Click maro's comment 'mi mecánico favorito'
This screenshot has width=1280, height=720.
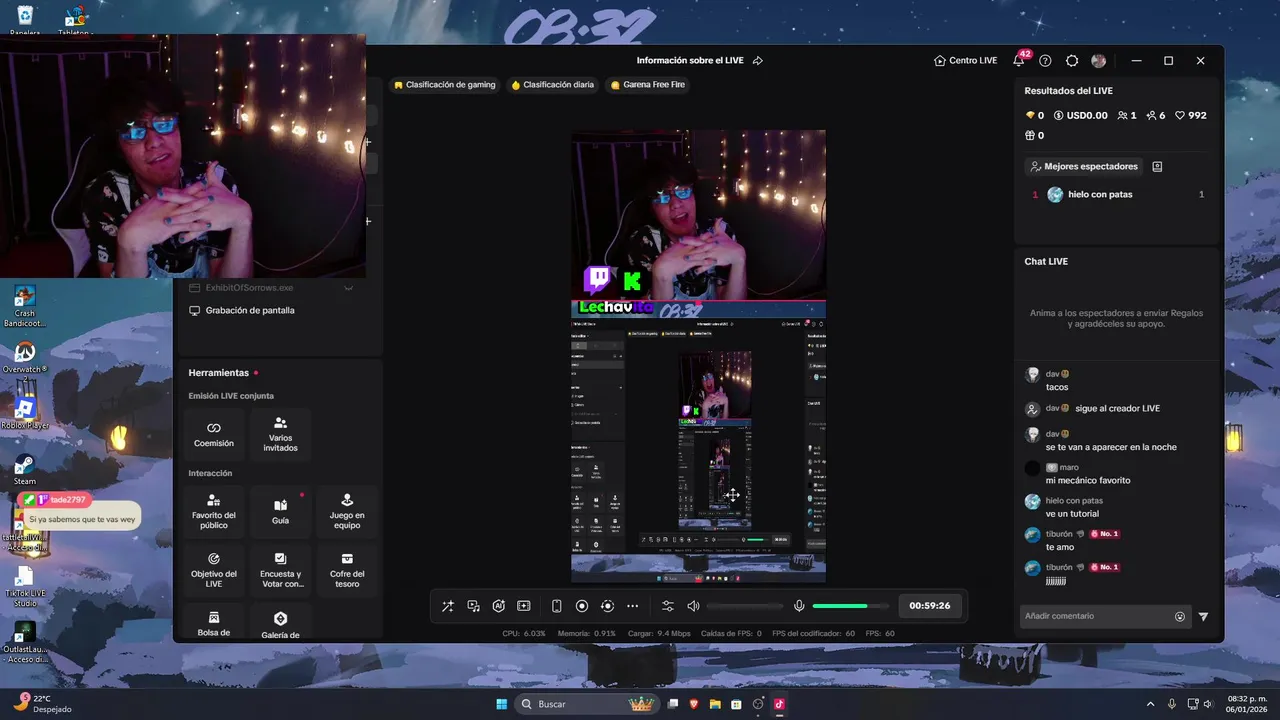pyautogui.click(x=1088, y=480)
